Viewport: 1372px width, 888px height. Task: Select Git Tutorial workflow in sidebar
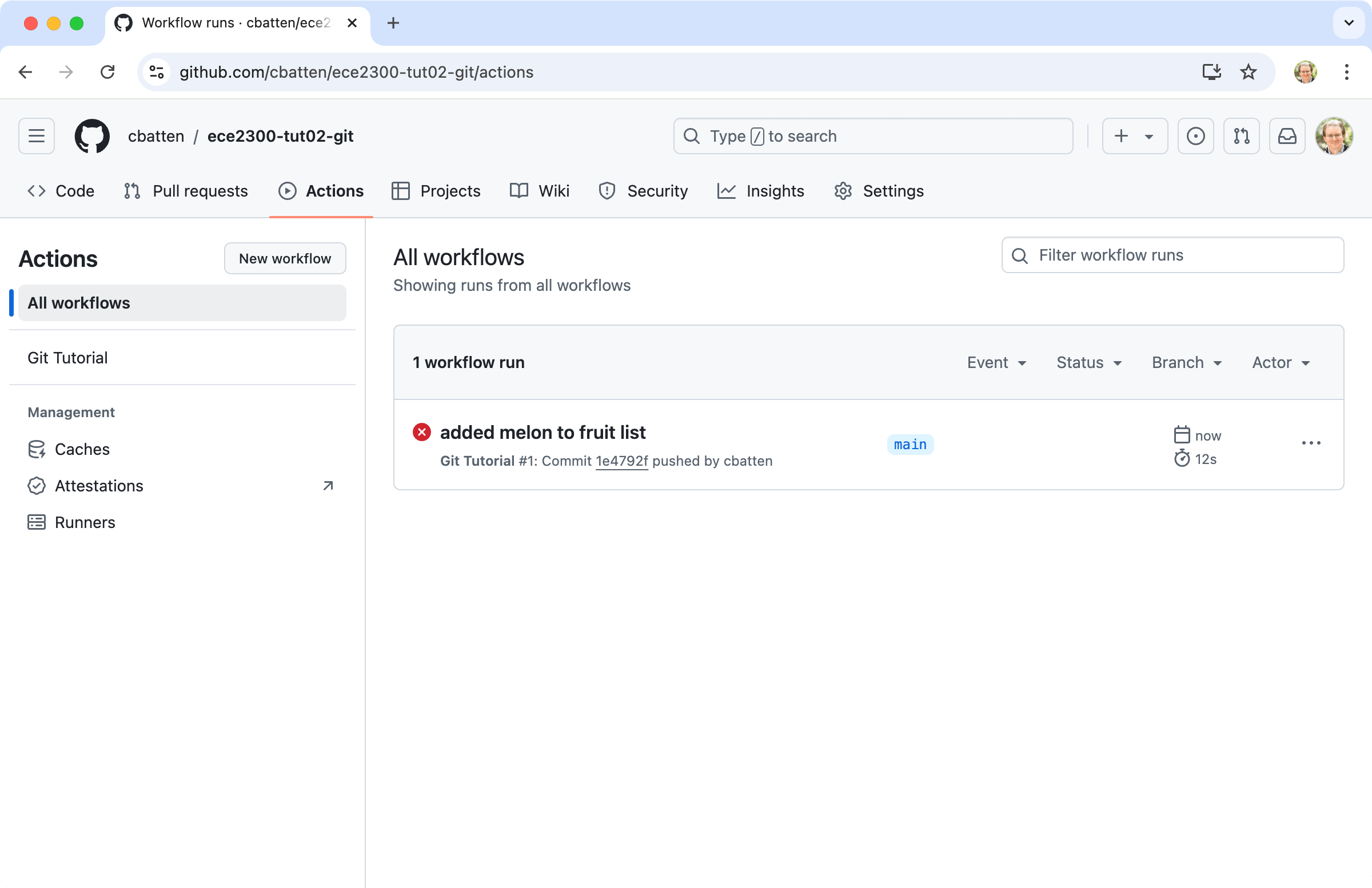[67, 358]
